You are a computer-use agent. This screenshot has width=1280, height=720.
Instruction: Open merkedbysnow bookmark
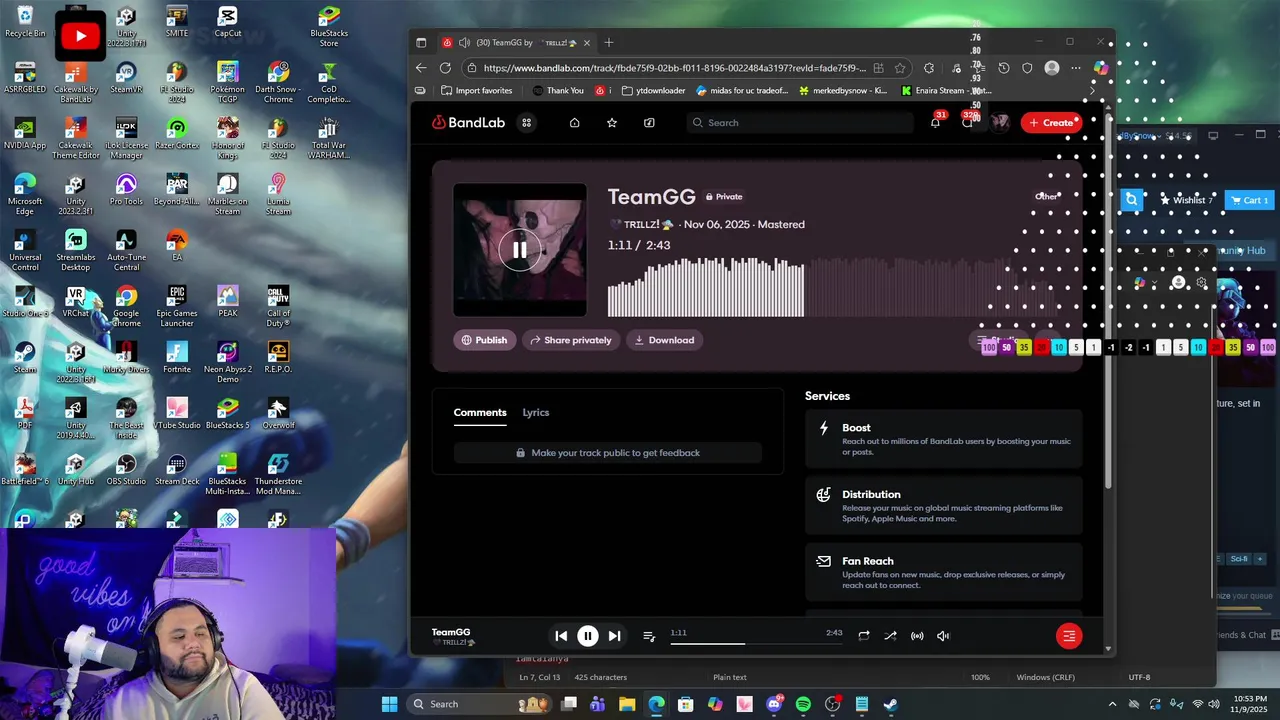(x=843, y=91)
